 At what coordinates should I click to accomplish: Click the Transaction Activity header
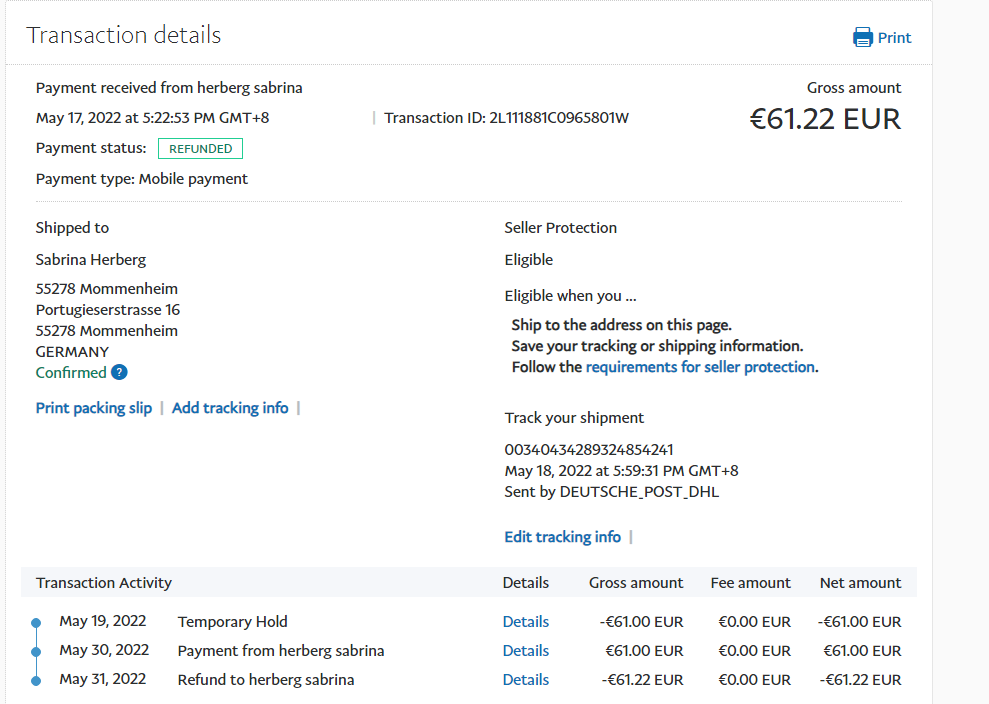click(x=104, y=583)
